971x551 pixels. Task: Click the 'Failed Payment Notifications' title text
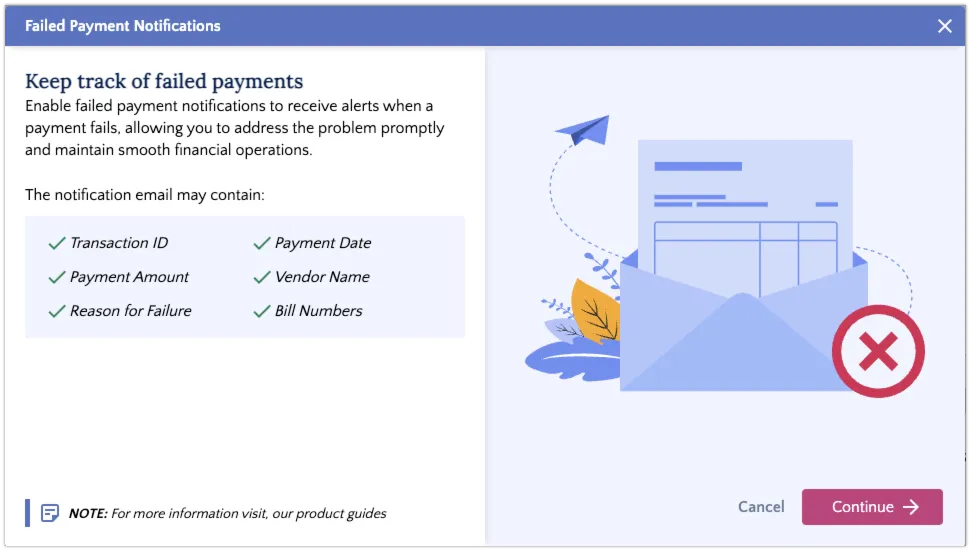[123, 26]
